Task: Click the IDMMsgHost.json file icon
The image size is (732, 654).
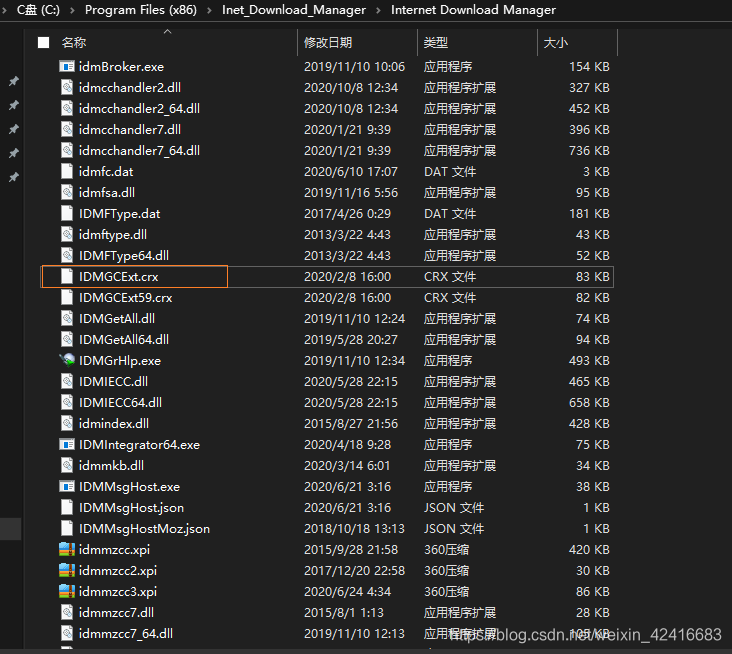Action: click(67, 508)
